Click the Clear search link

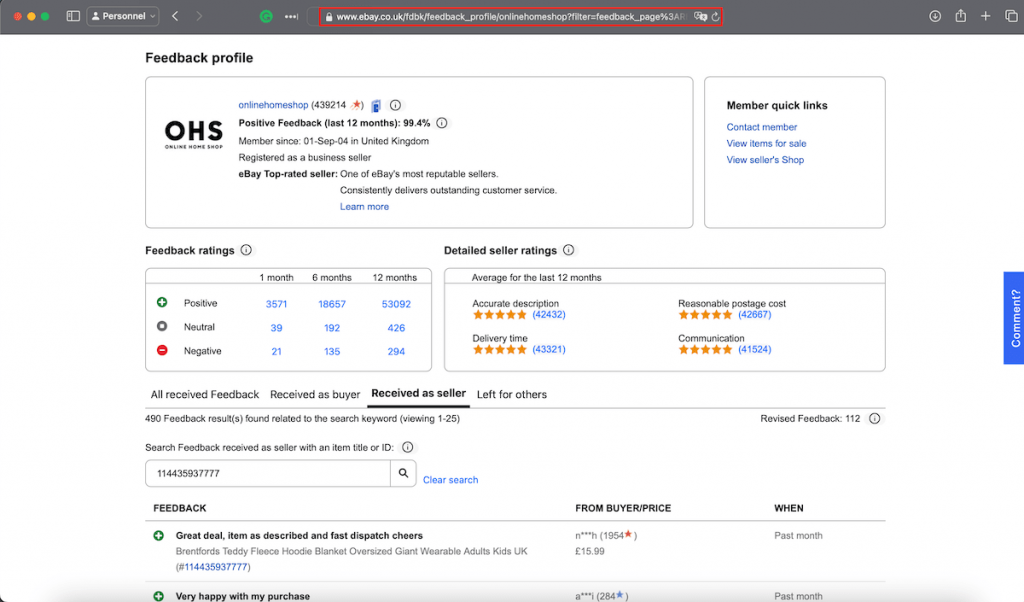pos(450,479)
